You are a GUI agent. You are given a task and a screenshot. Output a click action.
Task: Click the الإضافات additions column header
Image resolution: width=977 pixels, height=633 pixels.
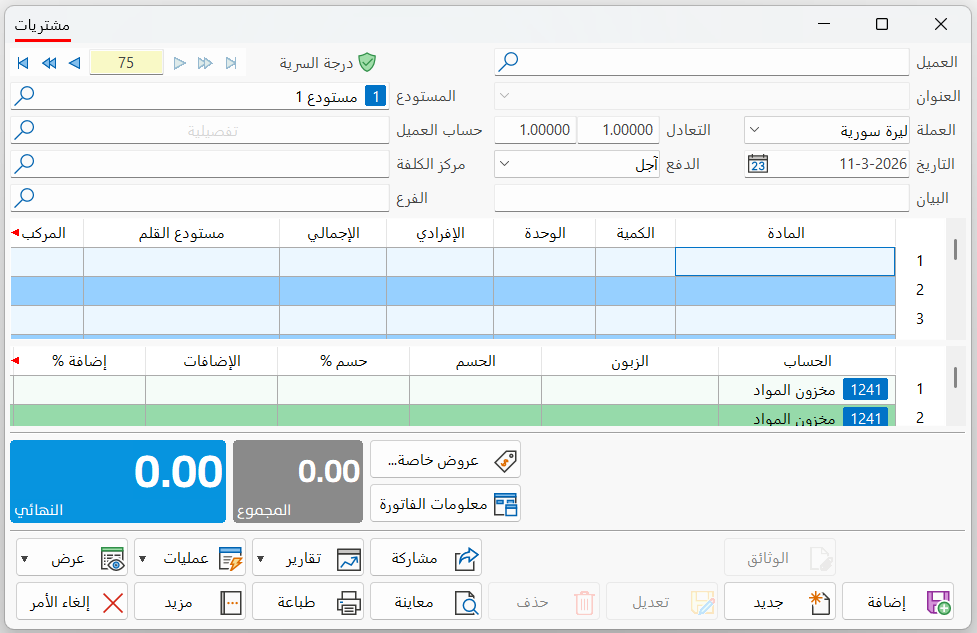click(211, 361)
